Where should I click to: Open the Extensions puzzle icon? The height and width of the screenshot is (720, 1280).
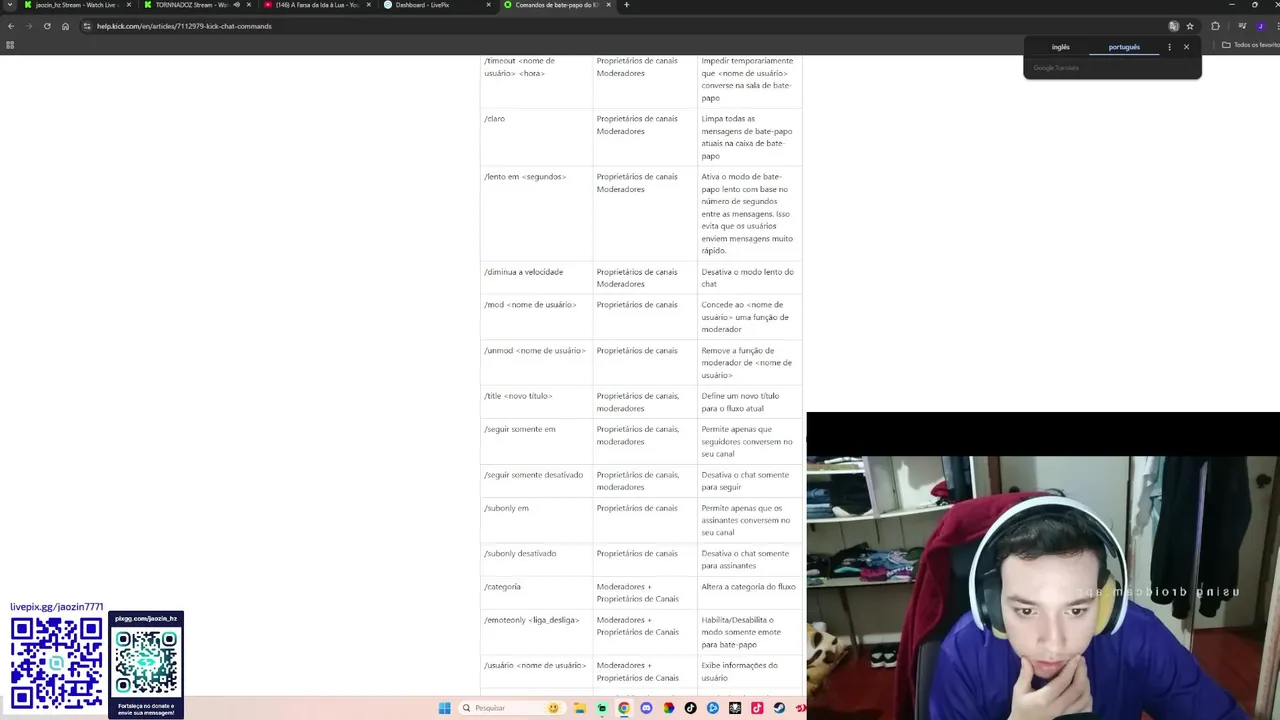(1216, 26)
